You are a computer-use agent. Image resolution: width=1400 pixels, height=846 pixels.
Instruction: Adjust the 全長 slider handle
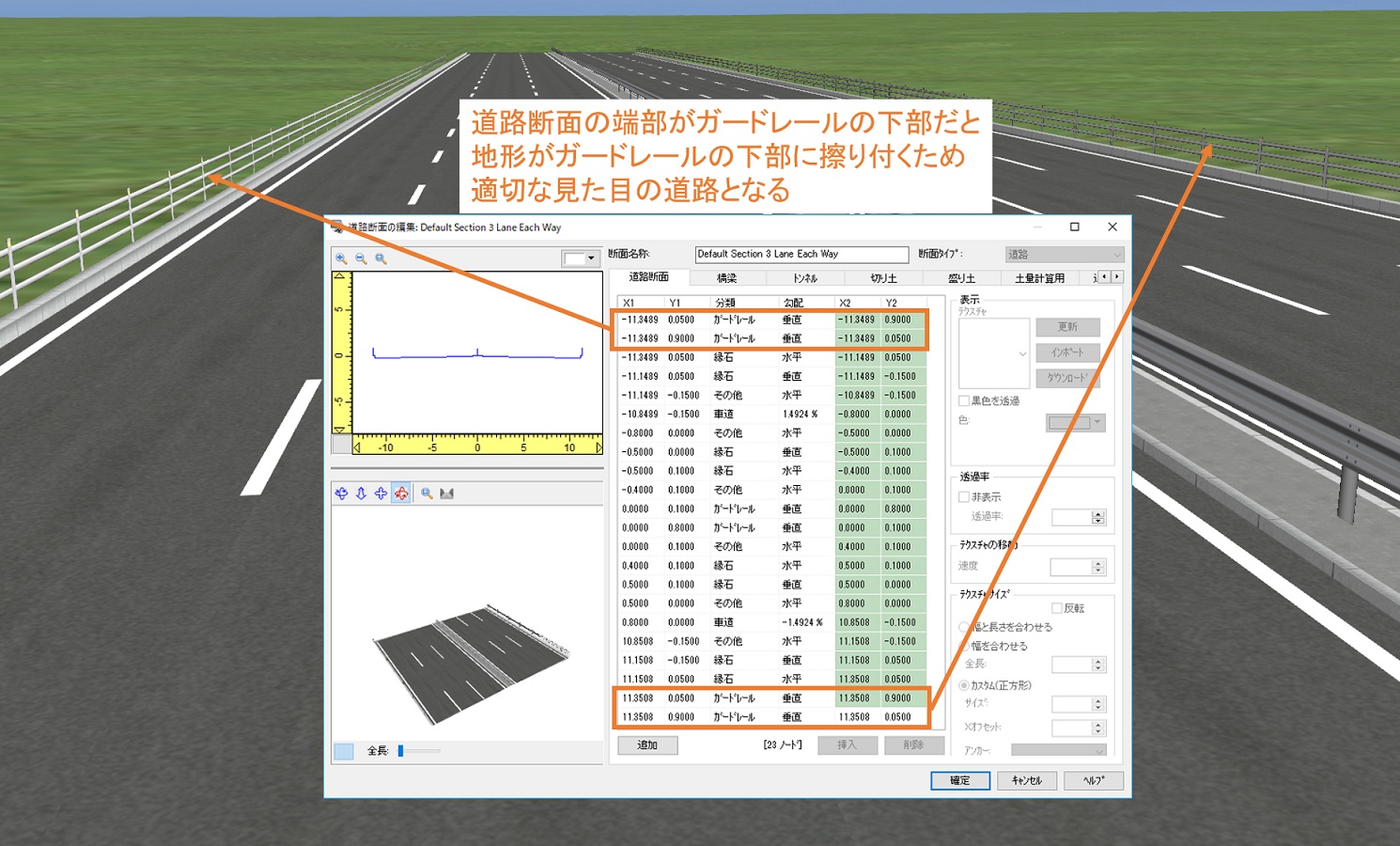coord(400,751)
